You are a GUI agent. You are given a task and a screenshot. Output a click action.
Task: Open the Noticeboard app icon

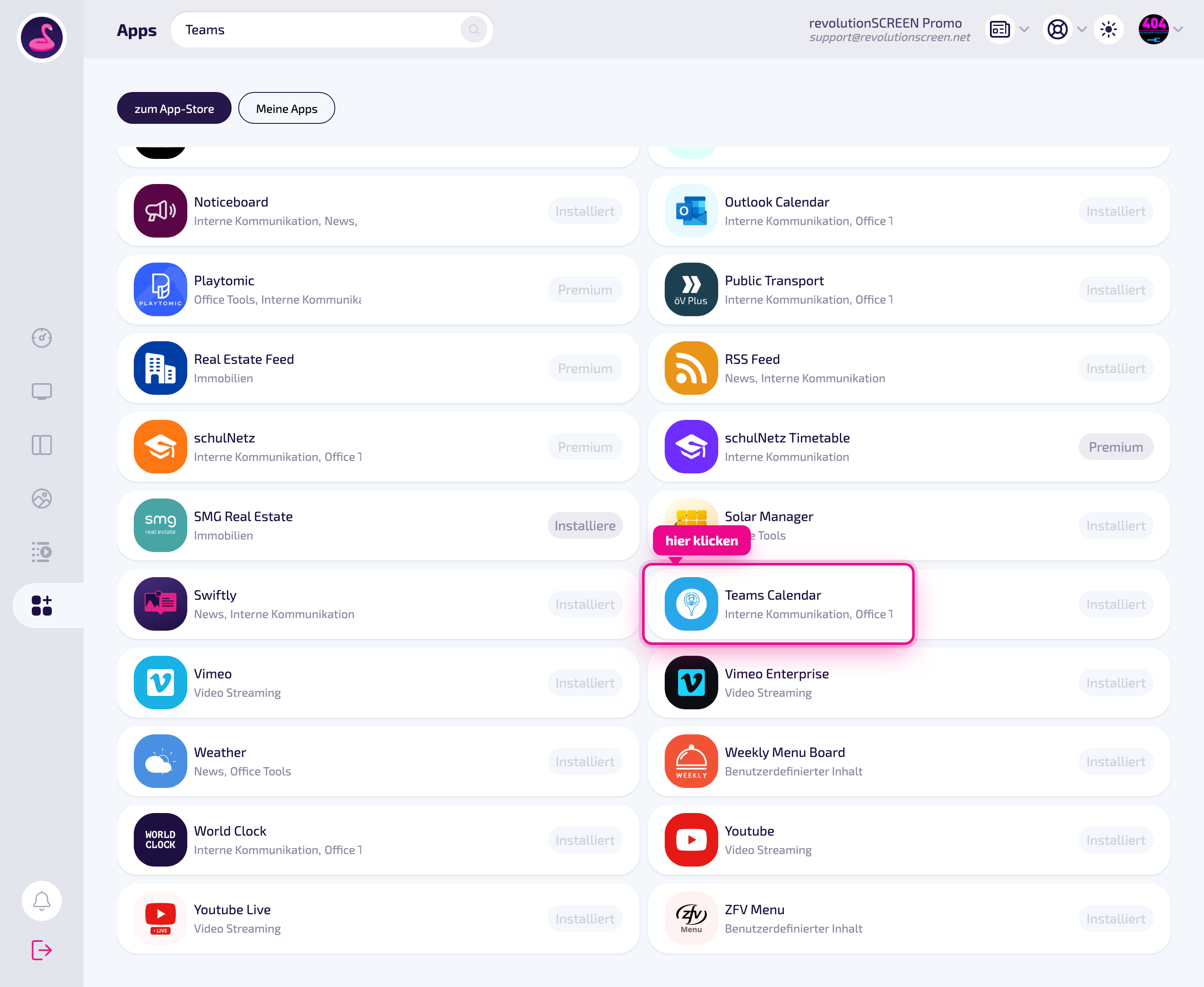click(160, 210)
